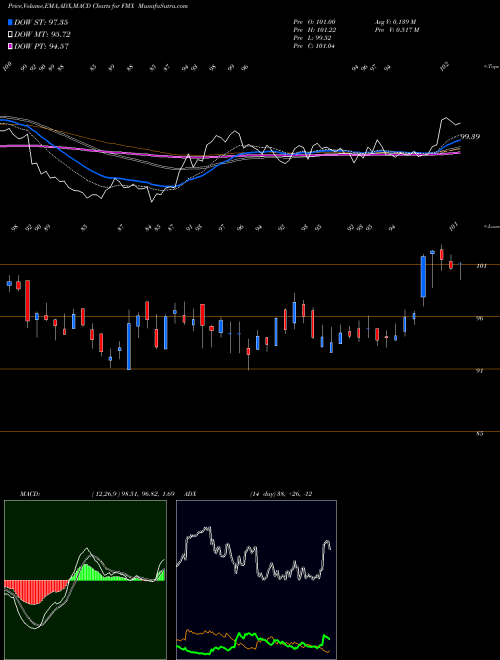
Task: Click the white DOW MT legend swatch
Action: click(x=11, y=35)
